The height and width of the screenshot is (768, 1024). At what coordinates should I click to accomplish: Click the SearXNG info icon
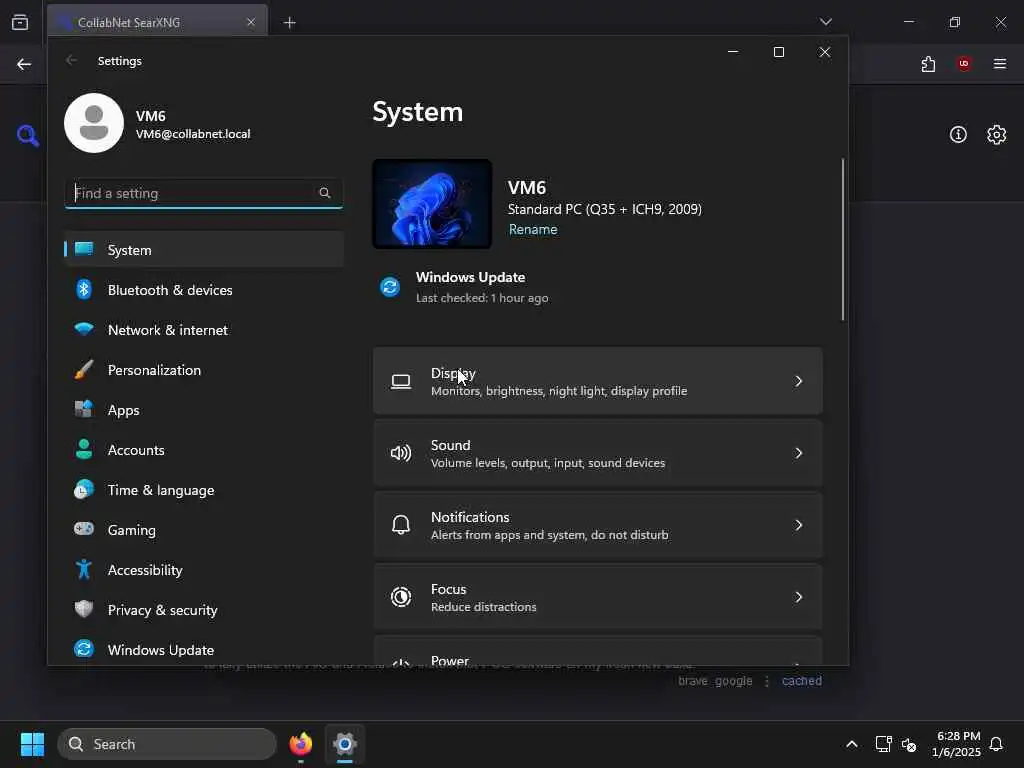click(x=958, y=135)
